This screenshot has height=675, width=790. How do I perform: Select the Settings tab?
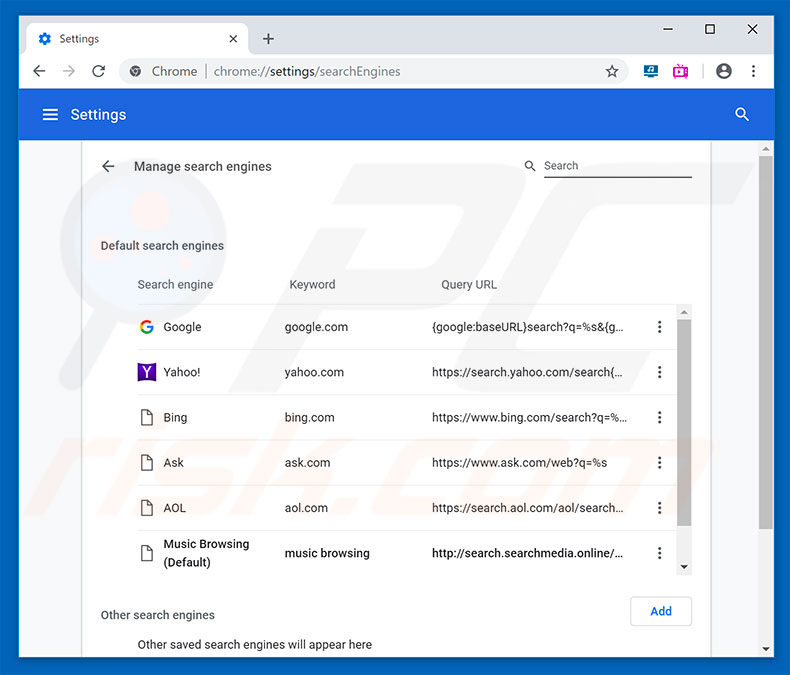[136, 39]
